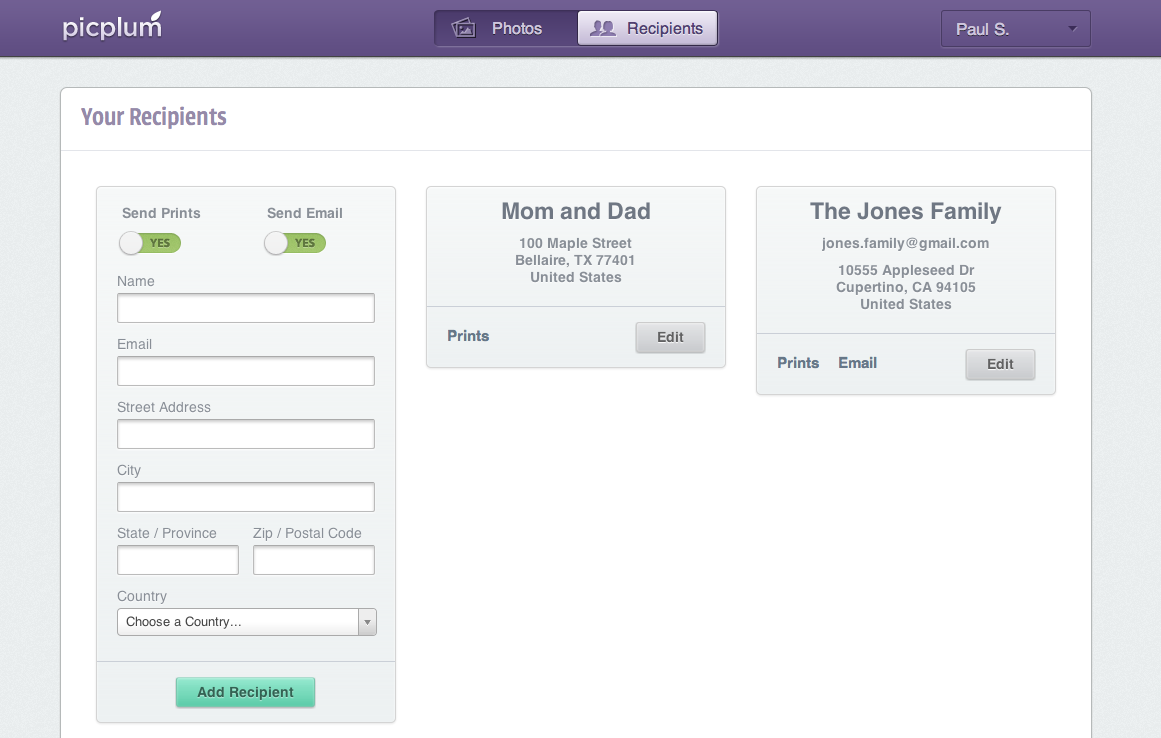The height and width of the screenshot is (738, 1161).
Task: Open the Choose a Country dropdown
Action: pyautogui.click(x=247, y=622)
